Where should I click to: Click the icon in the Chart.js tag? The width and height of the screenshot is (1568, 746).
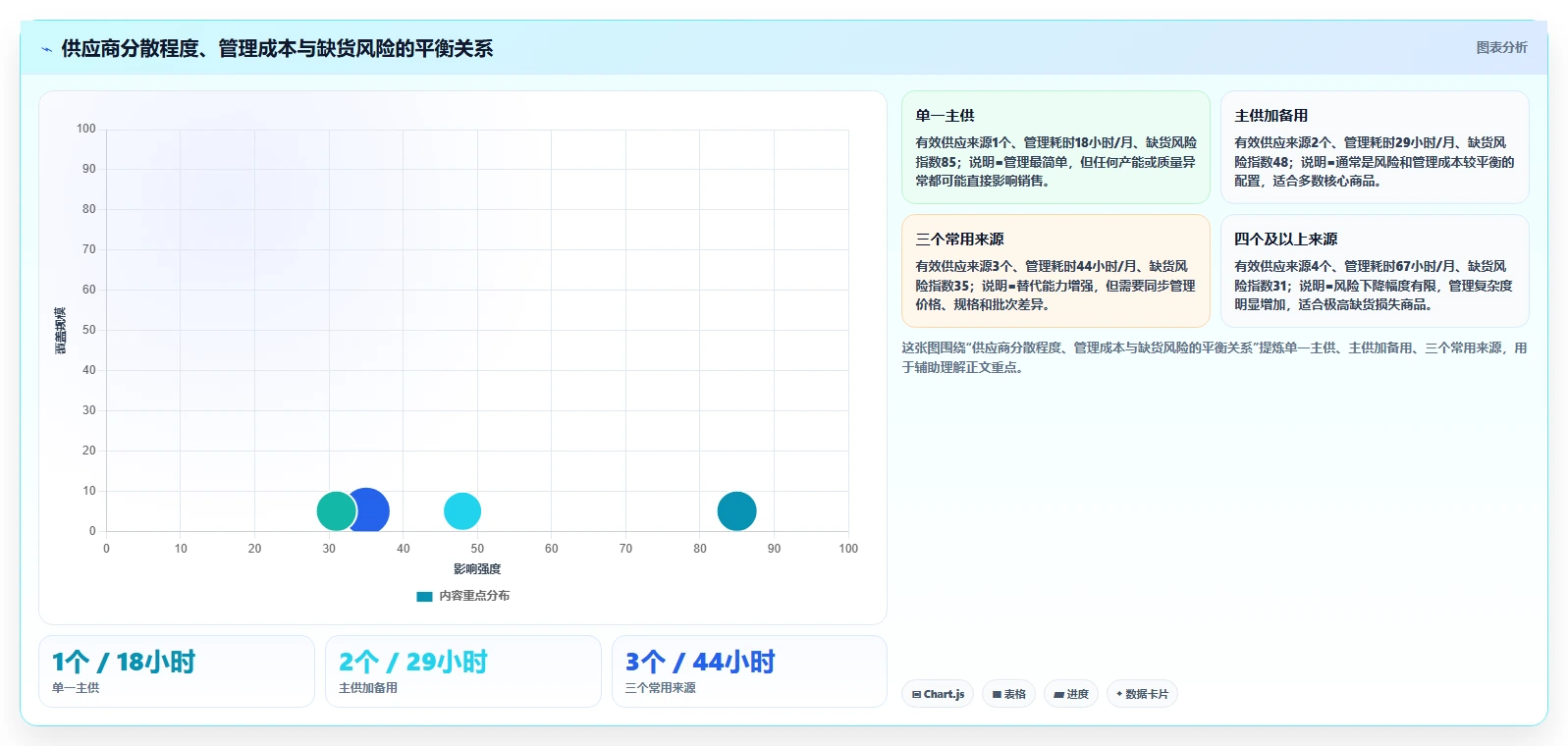point(916,694)
